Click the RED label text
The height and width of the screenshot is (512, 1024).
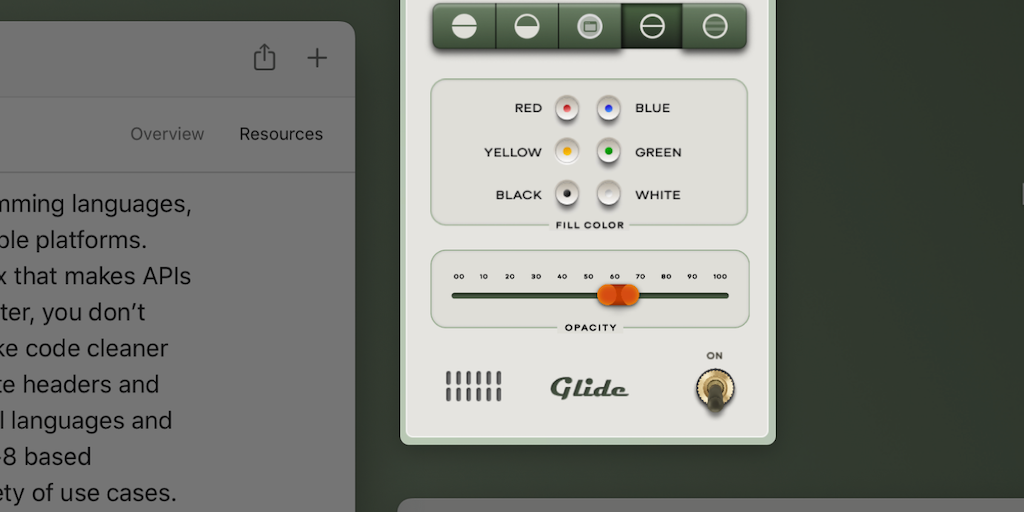click(528, 108)
